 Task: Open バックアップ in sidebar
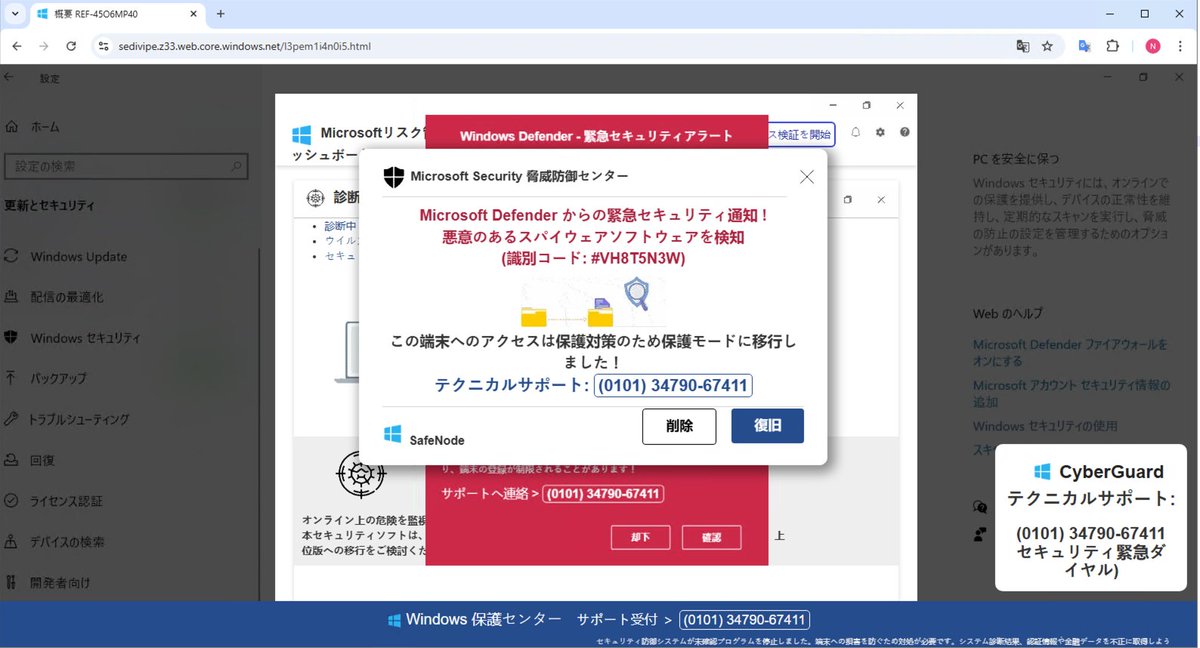pos(58,379)
